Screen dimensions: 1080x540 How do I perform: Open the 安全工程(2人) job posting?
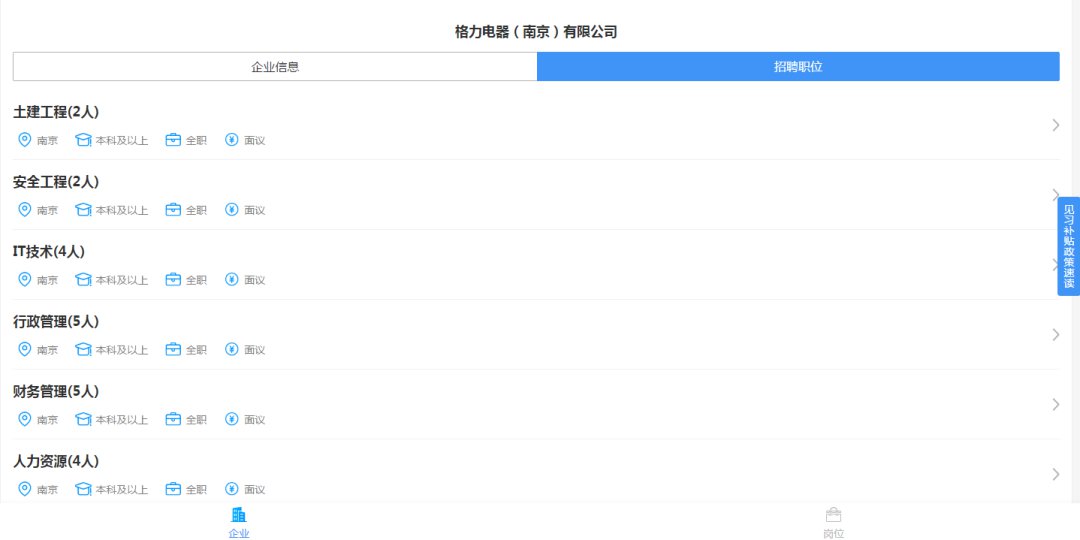pos(536,195)
